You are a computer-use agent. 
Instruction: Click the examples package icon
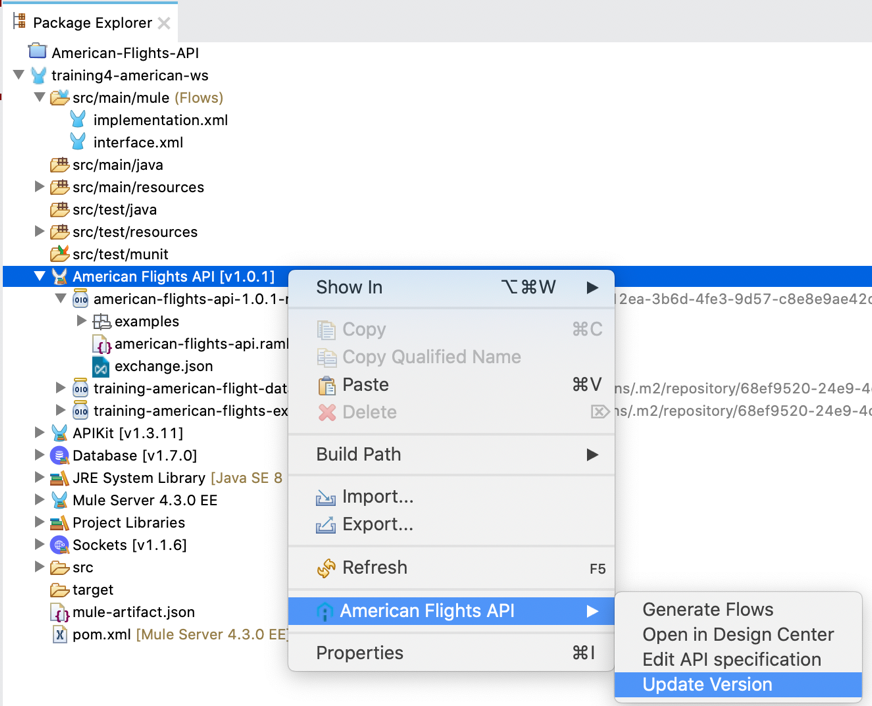[101, 321]
